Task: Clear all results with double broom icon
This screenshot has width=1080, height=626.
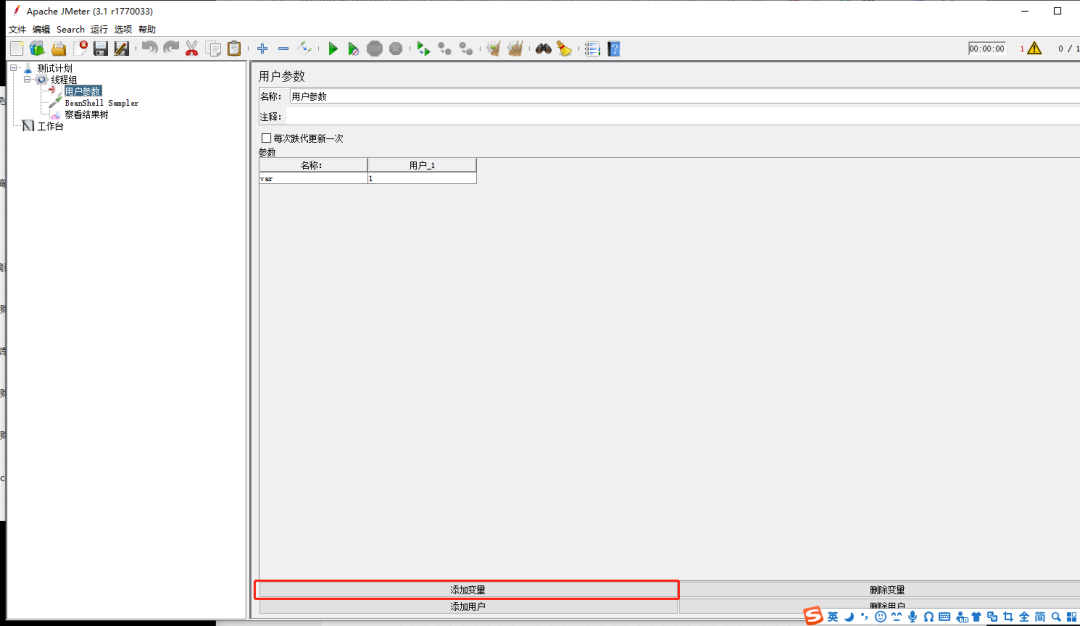Action: click(x=515, y=48)
